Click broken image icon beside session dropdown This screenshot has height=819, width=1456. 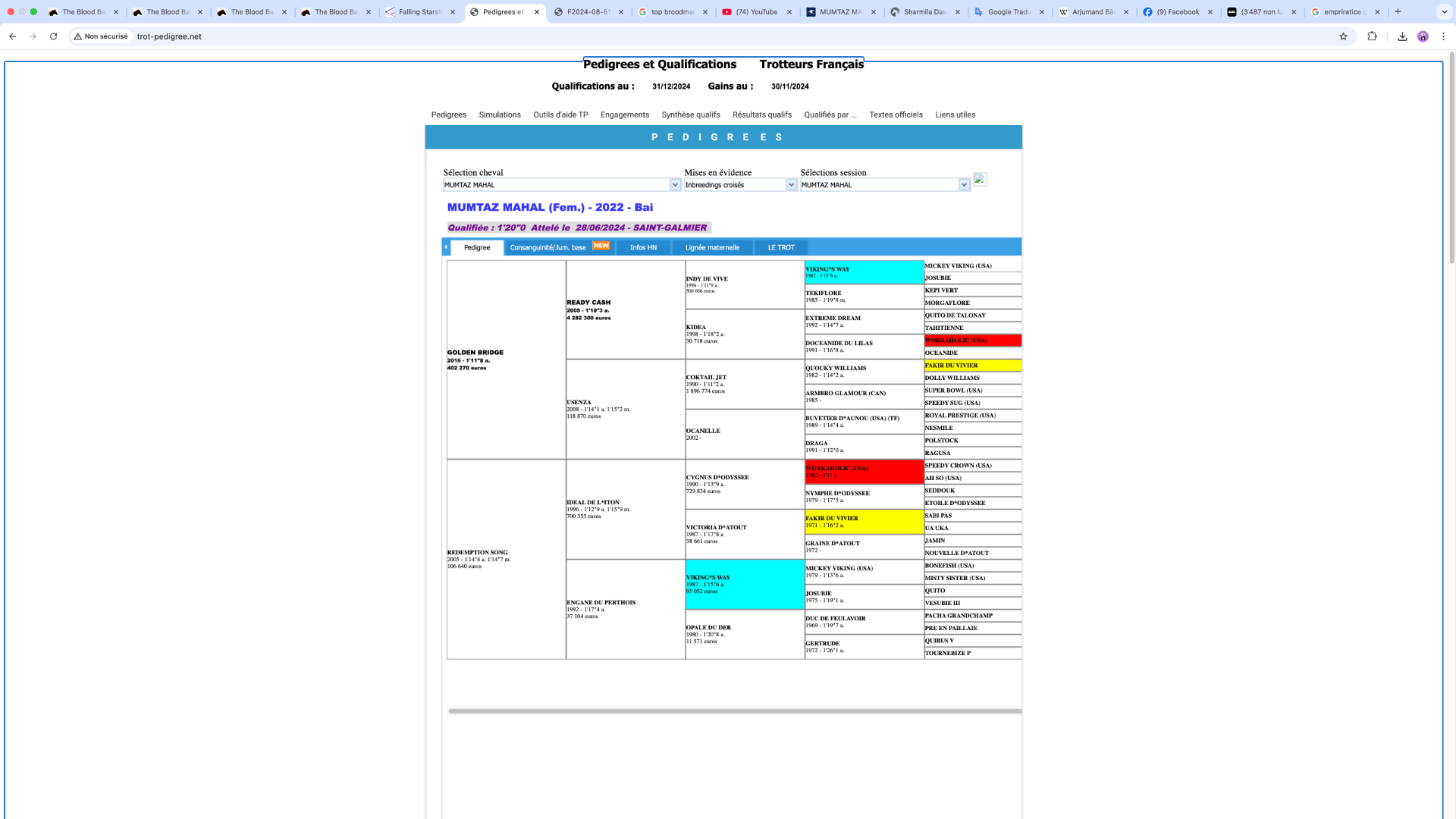pyautogui.click(x=980, y=180)
